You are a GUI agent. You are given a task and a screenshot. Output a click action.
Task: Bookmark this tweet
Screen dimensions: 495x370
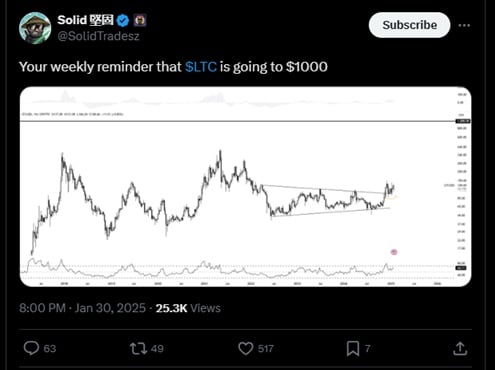(353, 349)
